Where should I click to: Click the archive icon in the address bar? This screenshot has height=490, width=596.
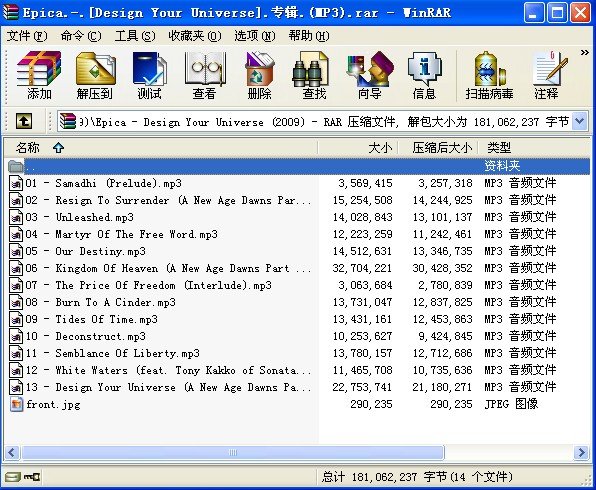pos(68,122)
